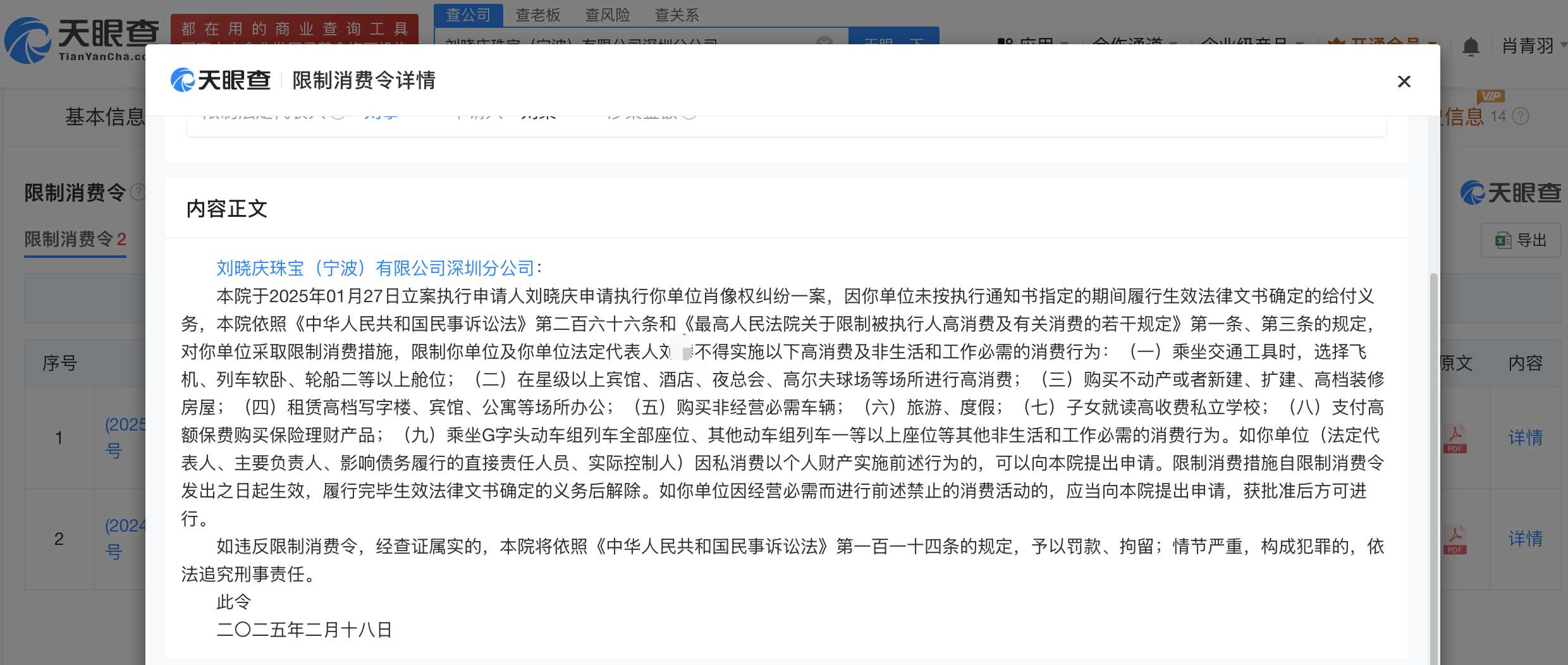Image resolution: width=1568 pixels, height=665 pixels.
Task: Open 详情 for row 1
Action: tap(1525, 437)
